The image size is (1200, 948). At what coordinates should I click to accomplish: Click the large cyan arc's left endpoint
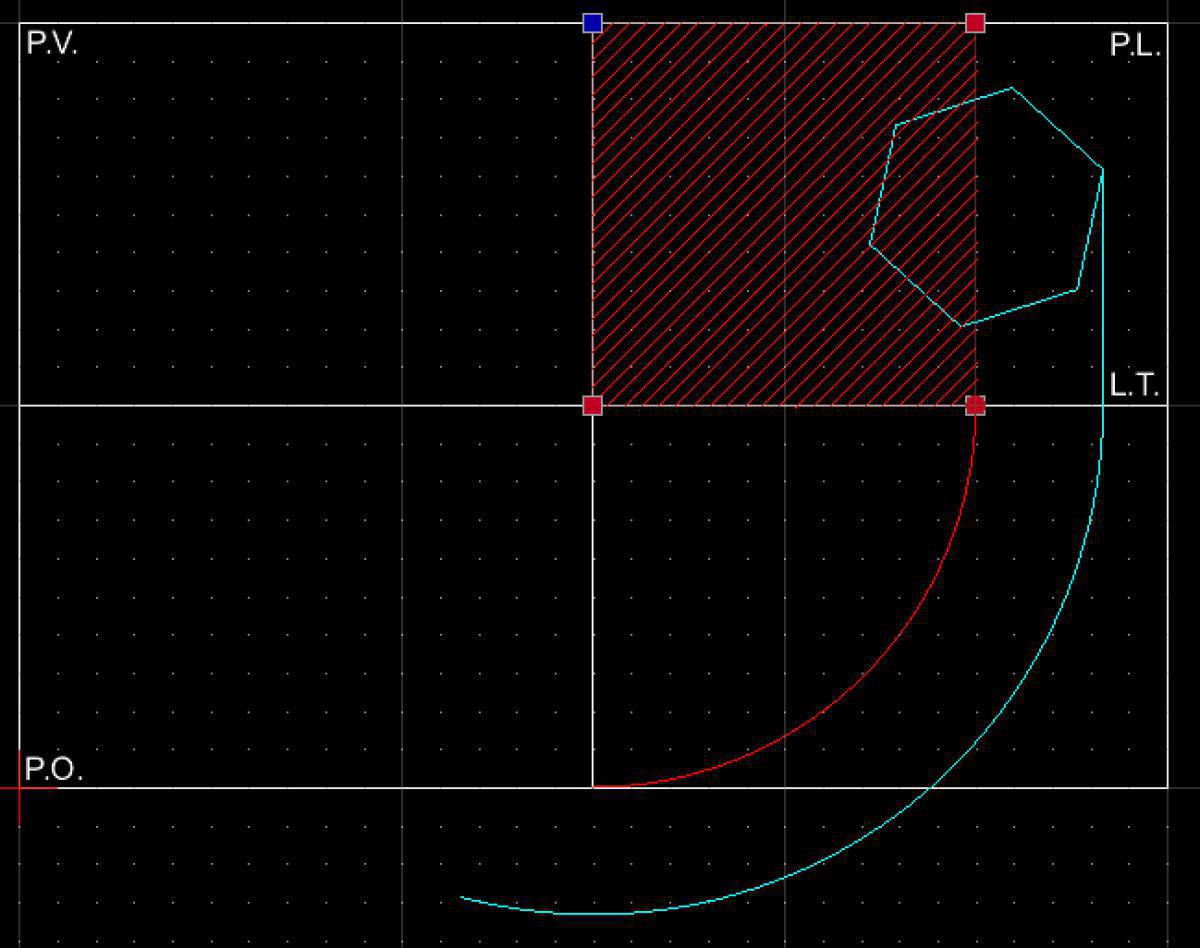pos(461,897)
